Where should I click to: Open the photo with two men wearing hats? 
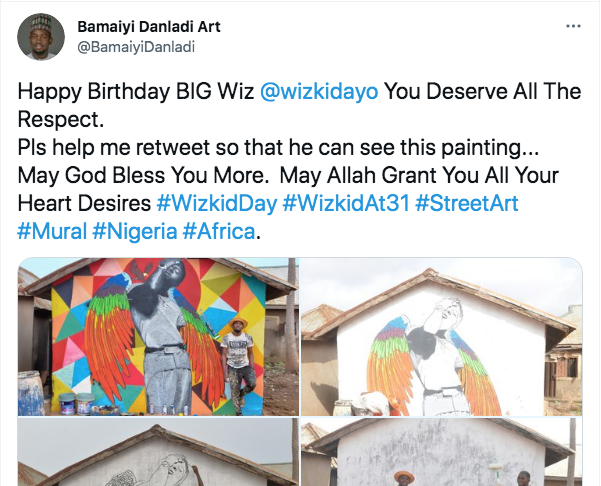pos(442,454)
